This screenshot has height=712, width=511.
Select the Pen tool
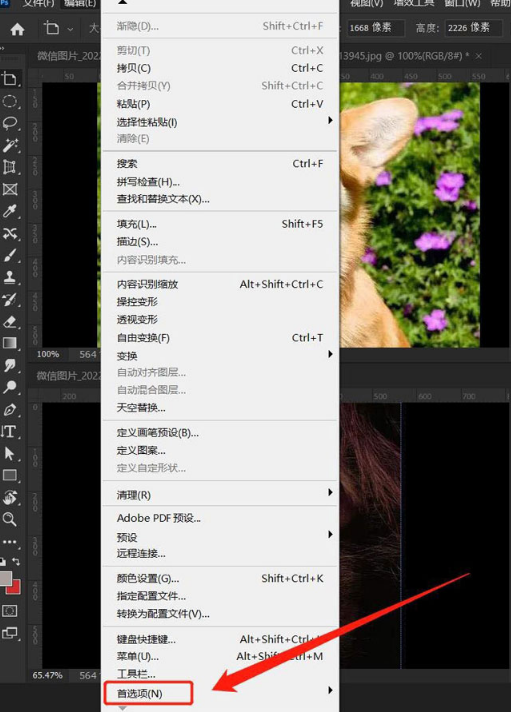point(10,410)
